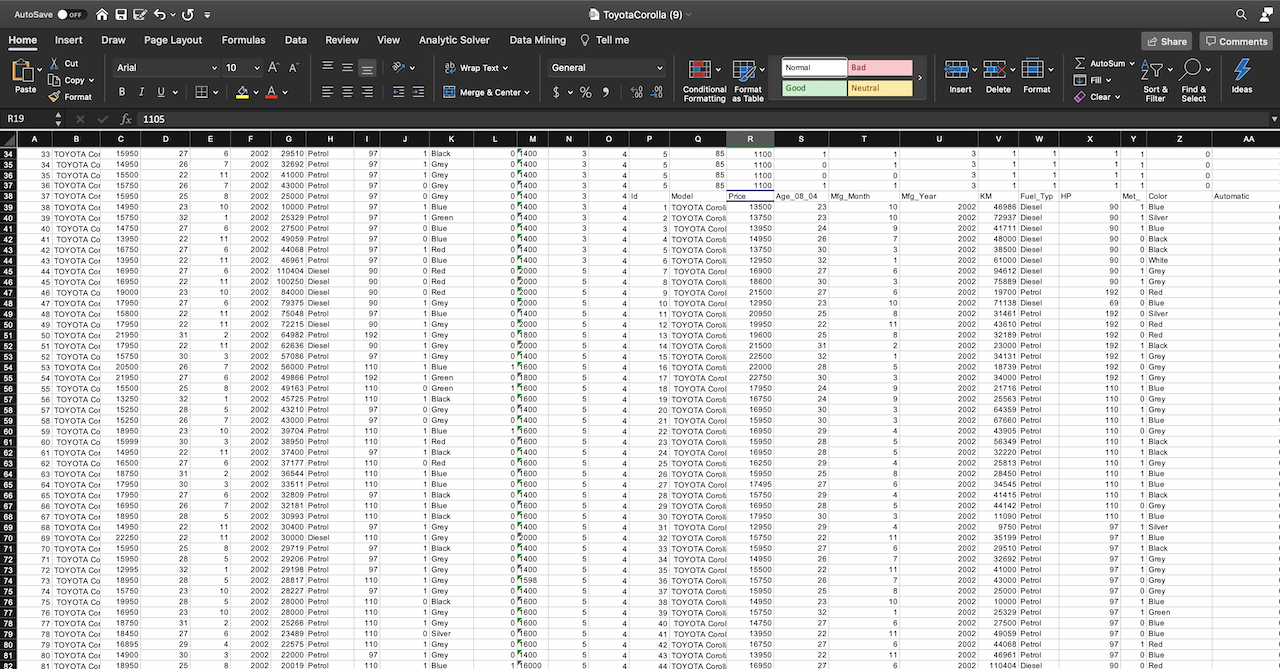Image resolution: width=1280 pixels, height=669 pixels.
Task: Toggle the AutoSave switch
Action: (x=72, y=15)
